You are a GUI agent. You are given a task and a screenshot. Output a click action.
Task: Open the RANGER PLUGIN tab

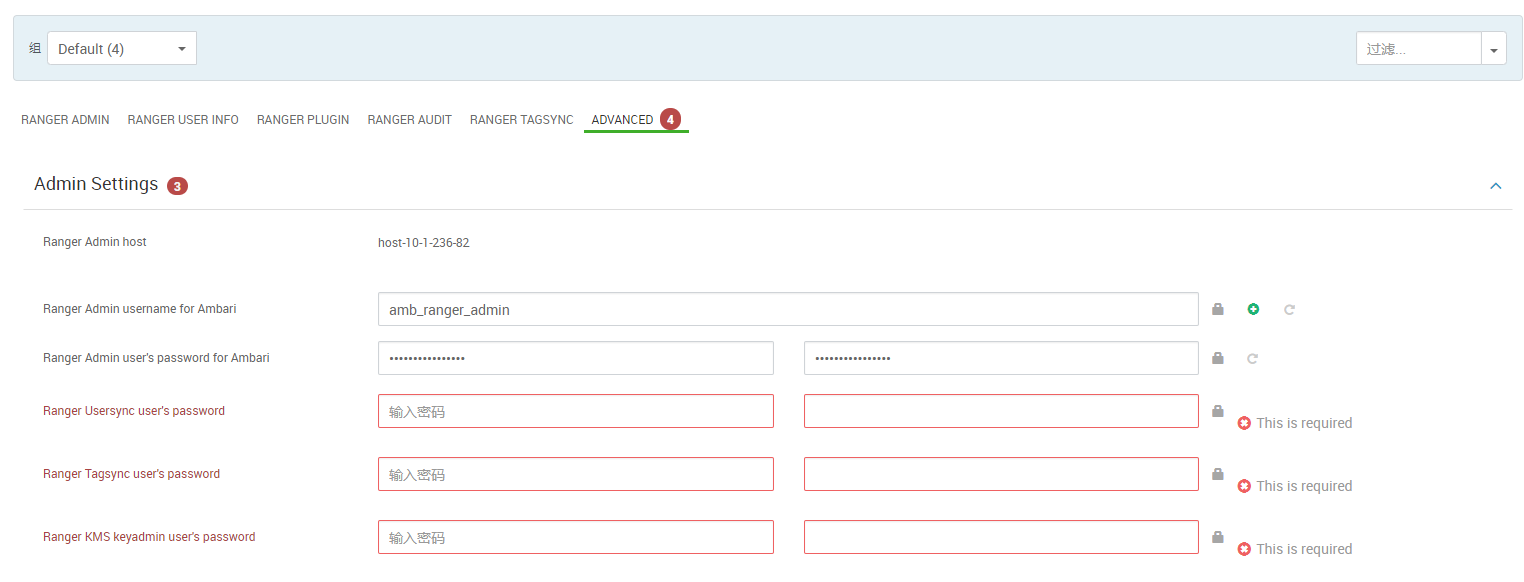click(303, 120)
